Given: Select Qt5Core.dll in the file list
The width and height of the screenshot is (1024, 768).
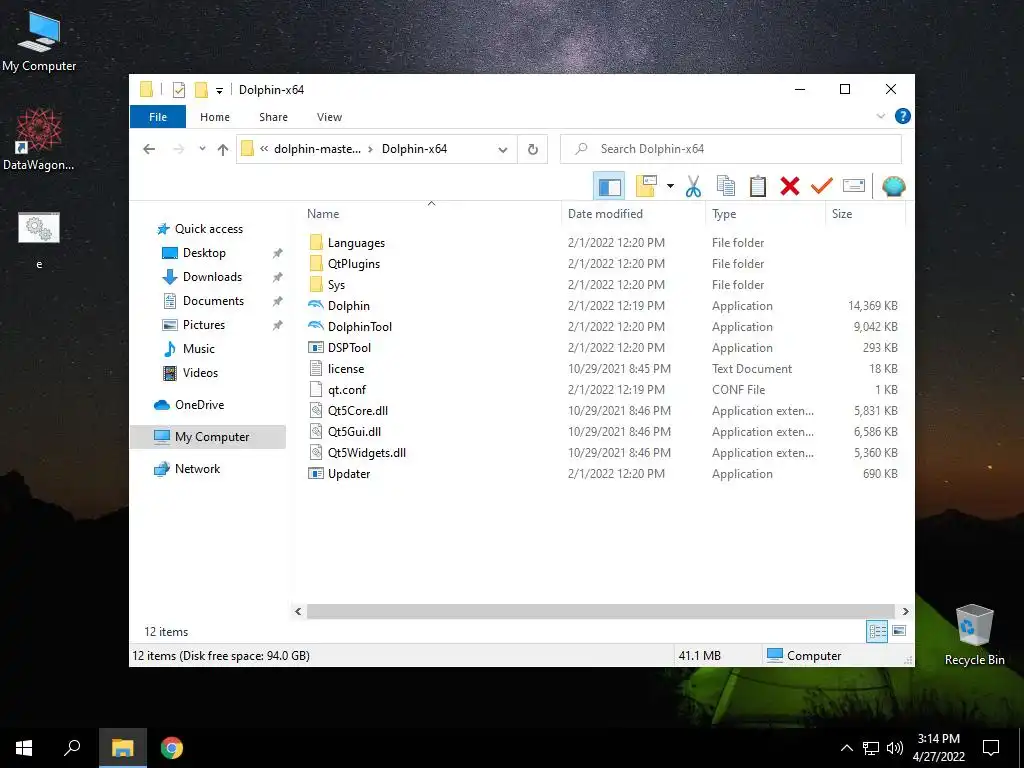Looking at the screenshot, I should [357, 411].
